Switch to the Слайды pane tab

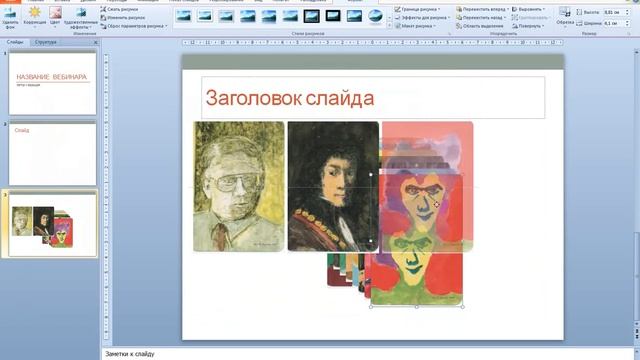(15, 42)
